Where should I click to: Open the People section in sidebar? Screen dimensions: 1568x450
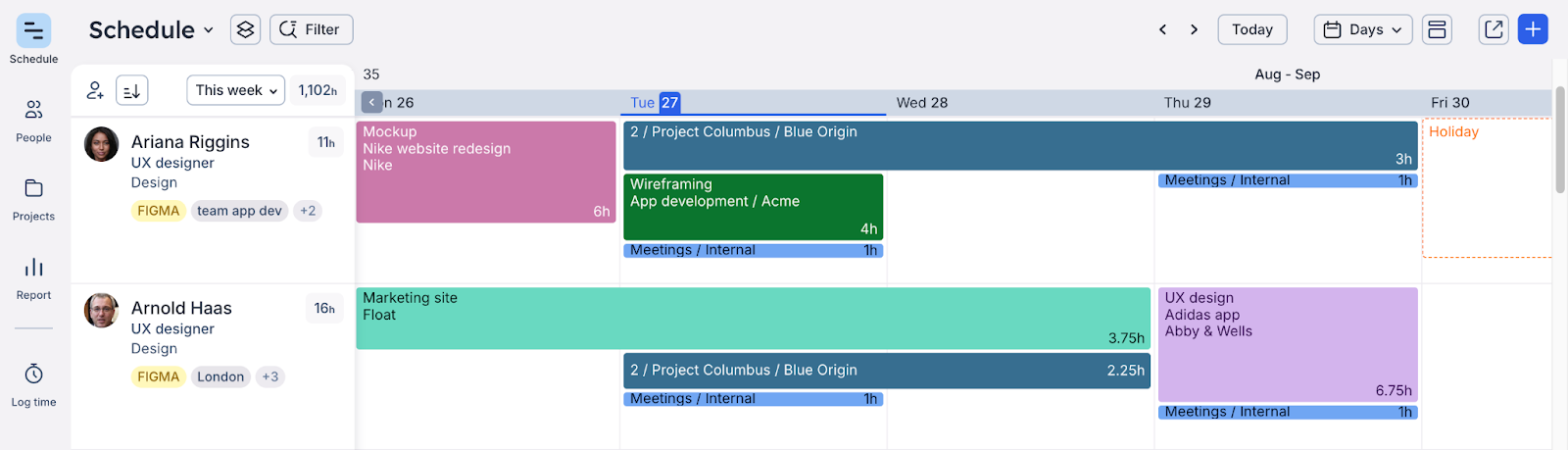(33, 120)
